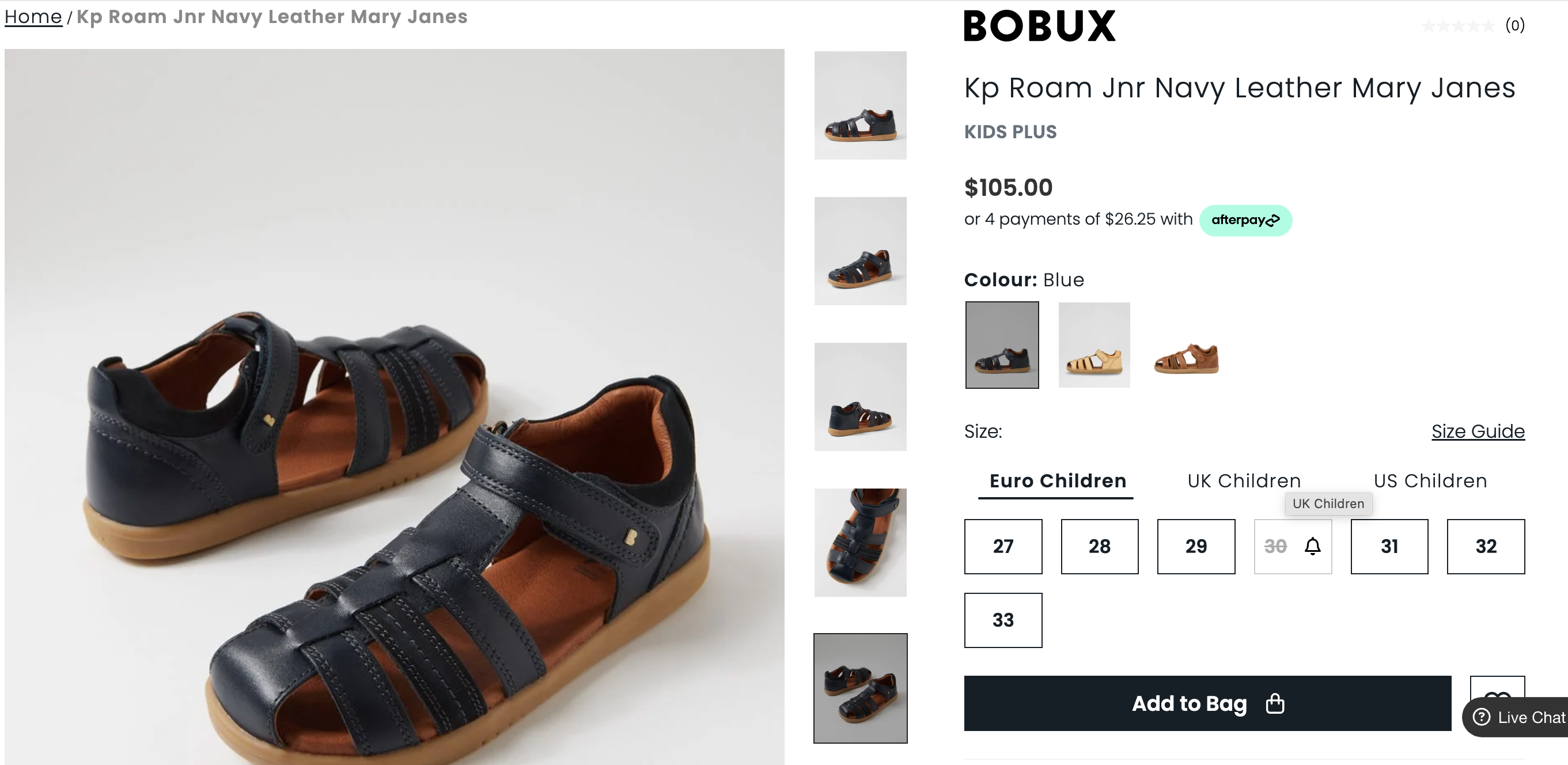
Task: Open the Size Guide link
Action: [x=1478, y=431]
